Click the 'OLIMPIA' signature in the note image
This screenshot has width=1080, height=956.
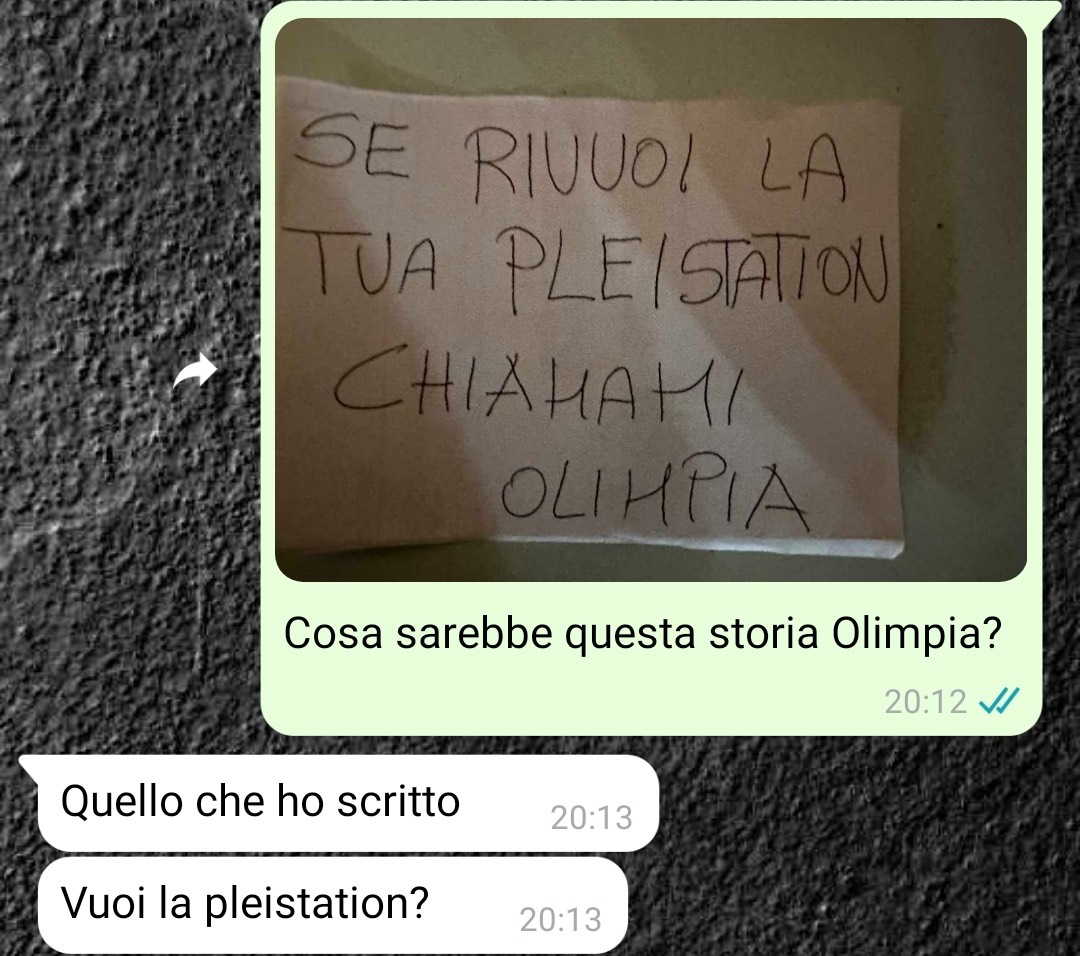point(654,496)
